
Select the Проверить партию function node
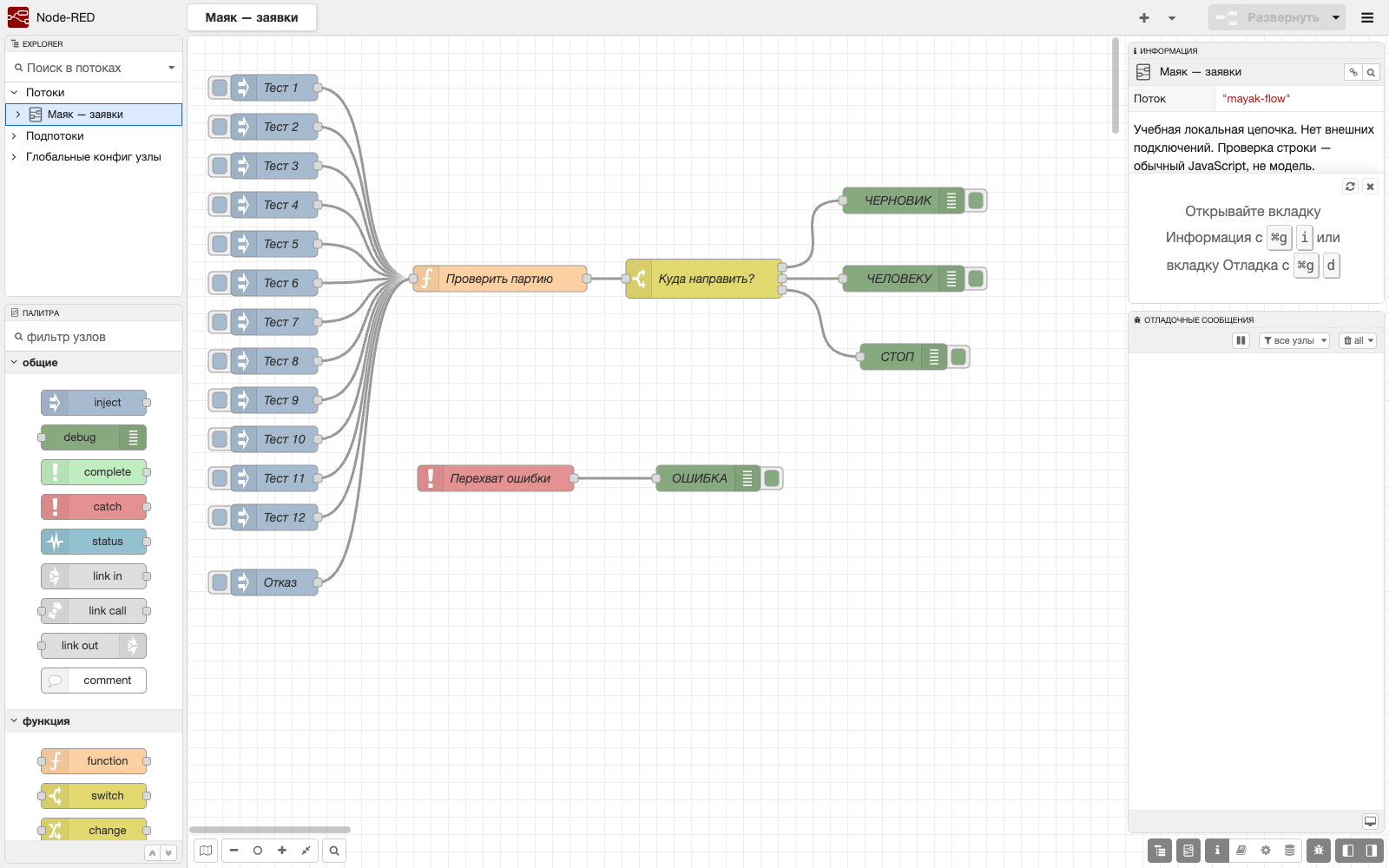pyautogui.click(x=500, y=279)
